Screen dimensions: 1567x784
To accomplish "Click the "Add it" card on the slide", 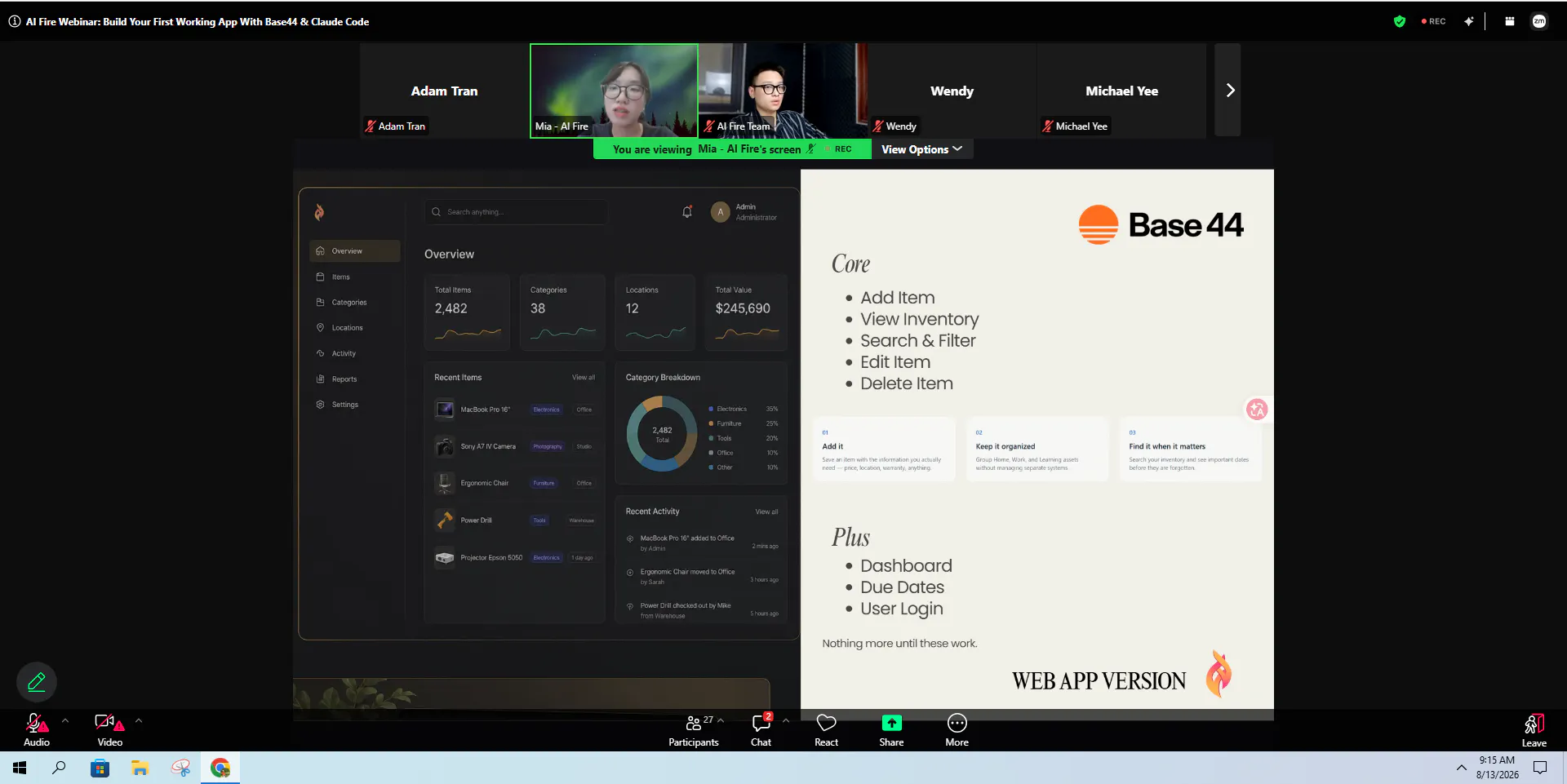I will tap(885, 450).
